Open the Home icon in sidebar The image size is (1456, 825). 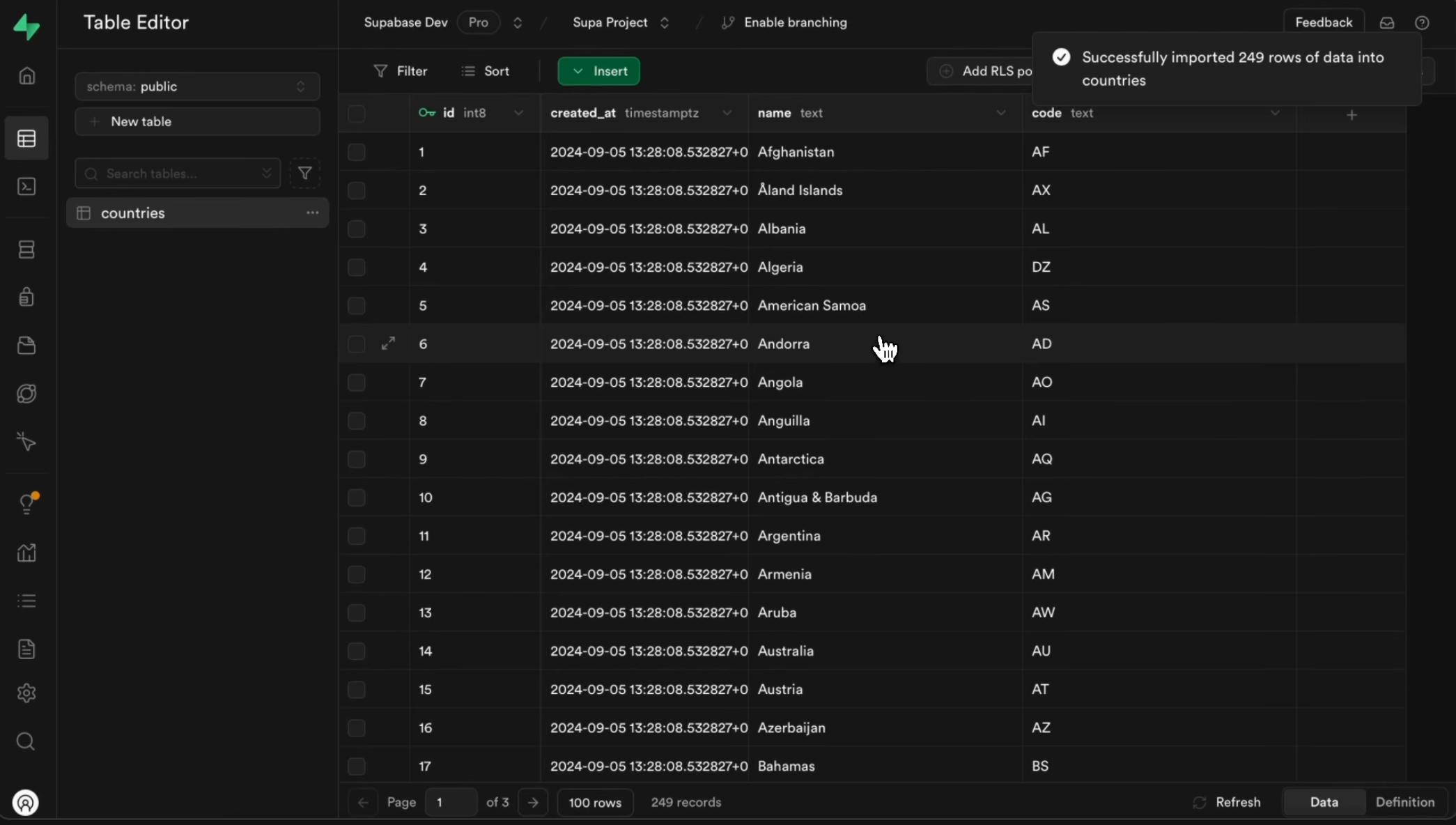pos(26,75)
